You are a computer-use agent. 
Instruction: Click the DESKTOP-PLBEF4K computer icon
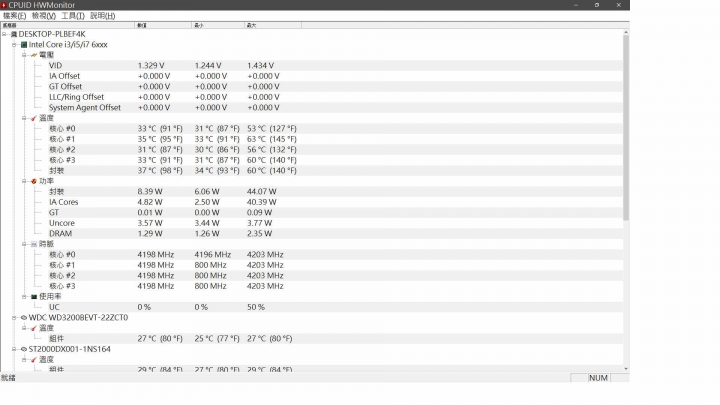[x=14, y=34]
